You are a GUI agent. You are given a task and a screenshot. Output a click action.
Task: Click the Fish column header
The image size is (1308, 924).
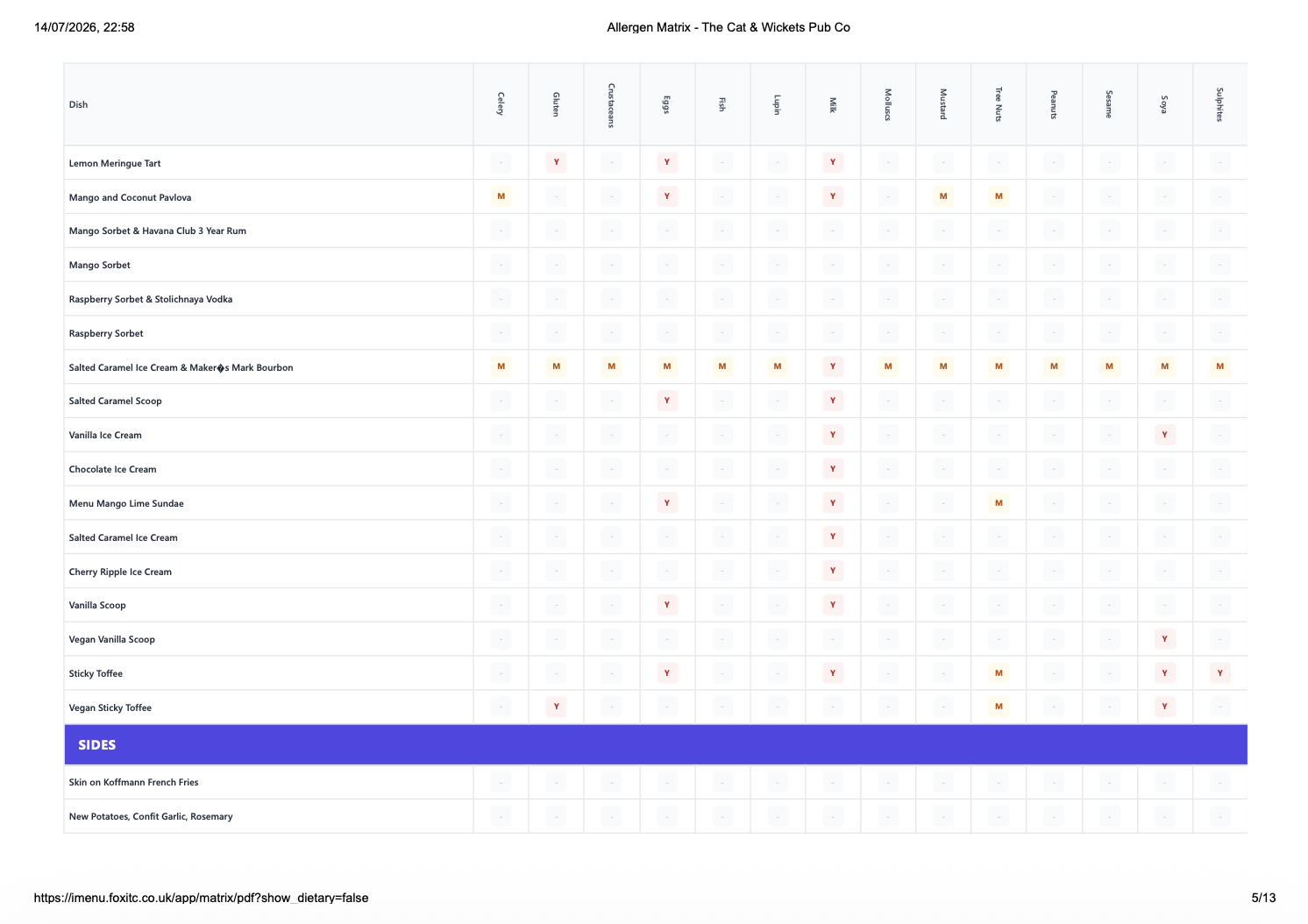tap(722, 104)
